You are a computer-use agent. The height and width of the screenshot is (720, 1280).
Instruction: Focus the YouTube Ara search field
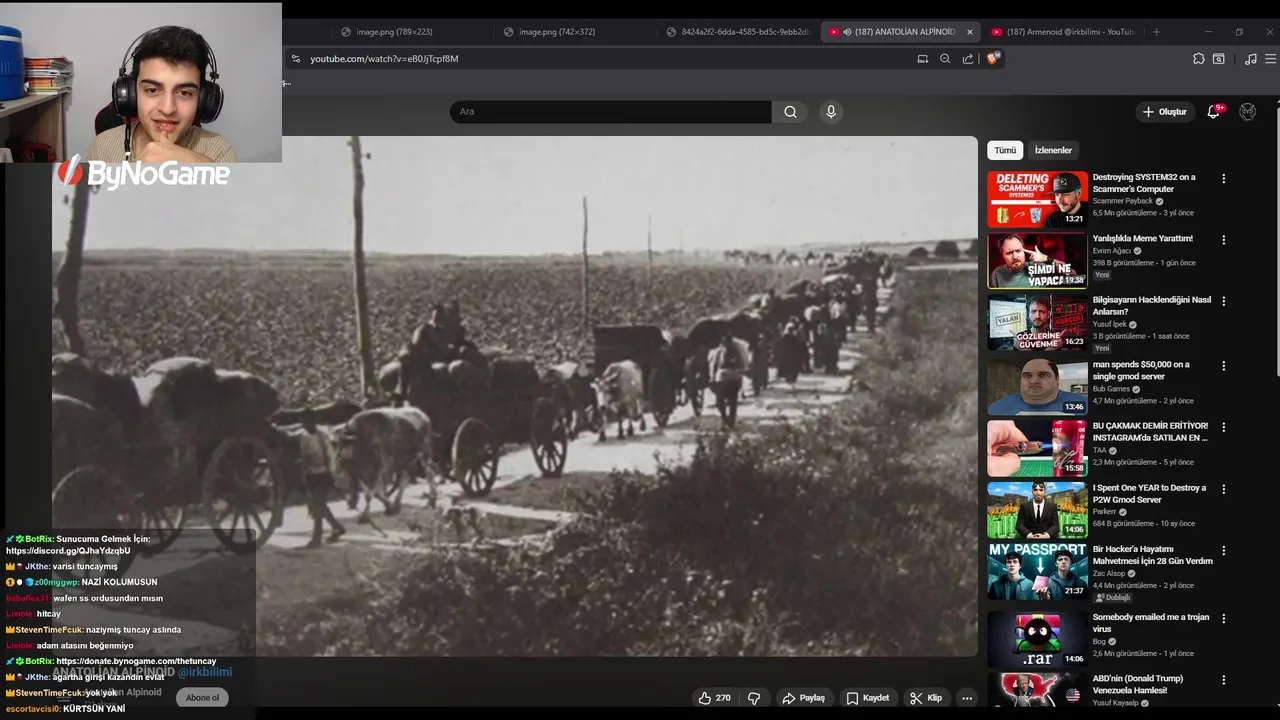610,112
